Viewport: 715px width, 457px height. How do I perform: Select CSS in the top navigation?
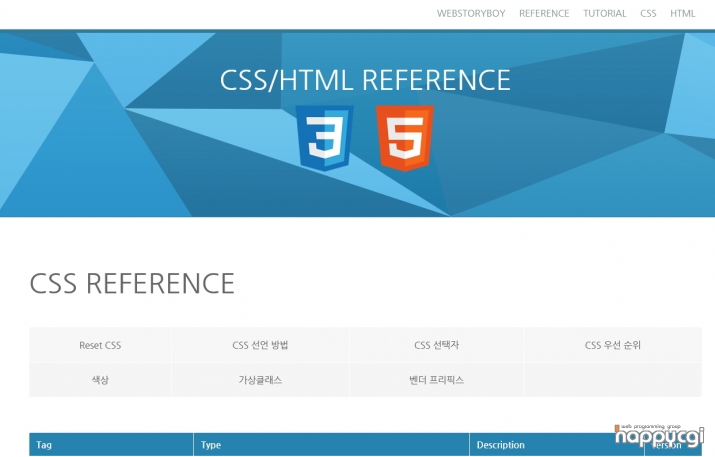click(x=648, y=14)
